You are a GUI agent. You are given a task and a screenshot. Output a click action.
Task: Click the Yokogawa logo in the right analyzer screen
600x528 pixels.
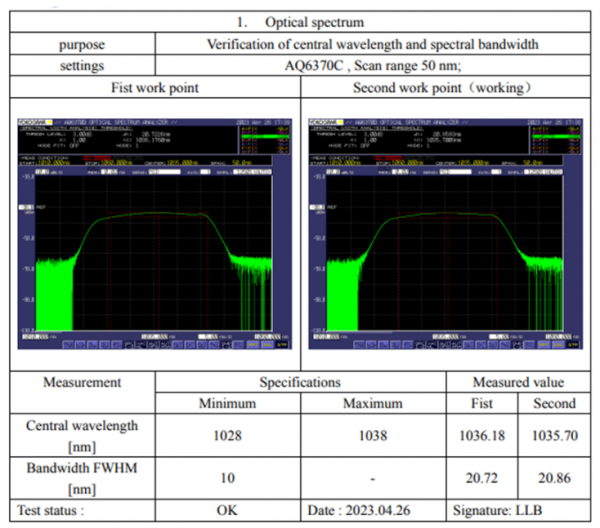(324, 122)
